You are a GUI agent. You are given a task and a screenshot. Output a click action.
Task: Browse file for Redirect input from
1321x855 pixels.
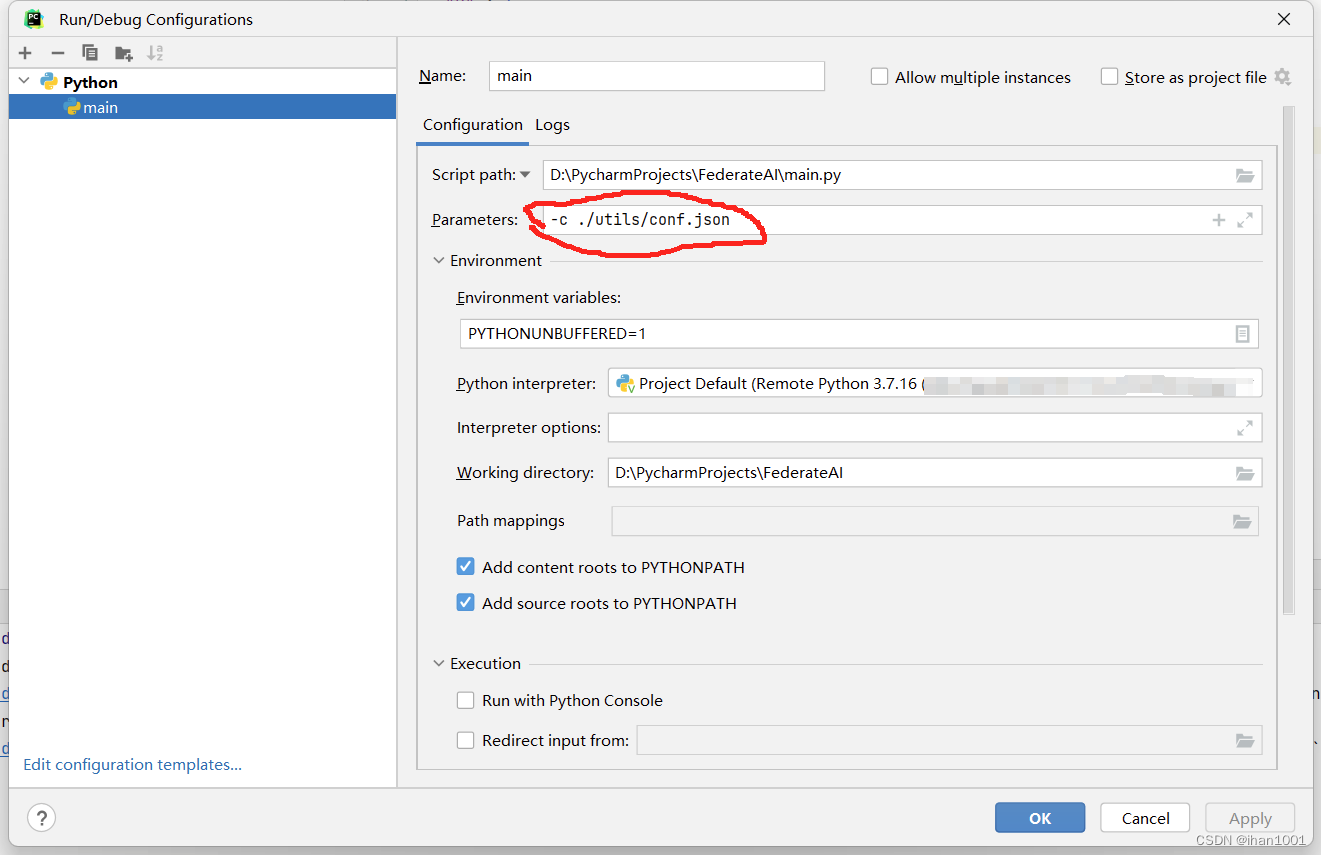[1244, 740]
